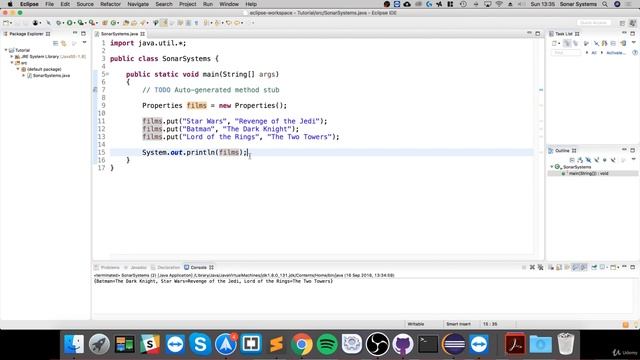The width and height of the screenshot is (640, 360).
Task: Click the New file toolbar icon
Action: [x=6, y=23]
